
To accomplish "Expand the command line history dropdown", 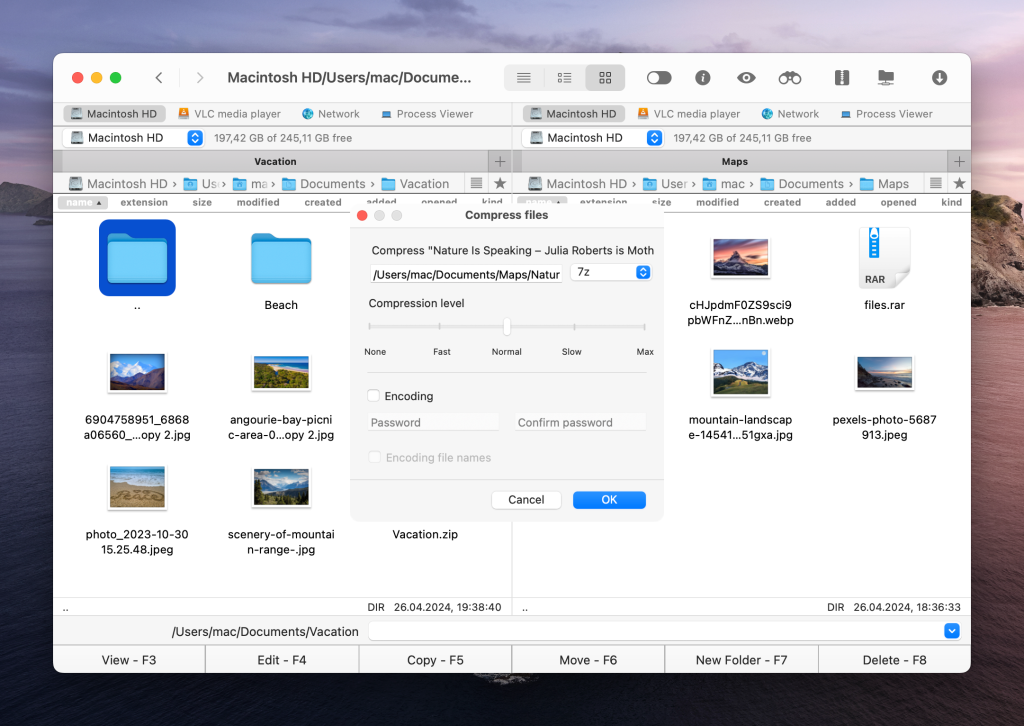I will tap(951, 631).
